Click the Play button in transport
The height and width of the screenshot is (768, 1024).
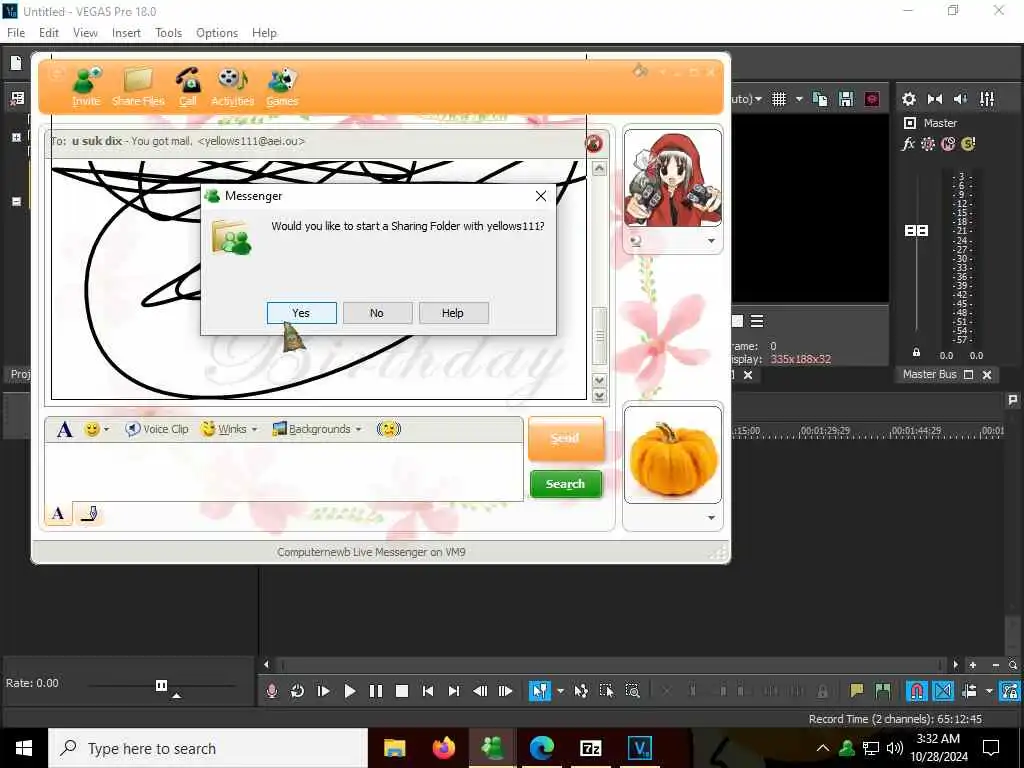pos(349,691)
